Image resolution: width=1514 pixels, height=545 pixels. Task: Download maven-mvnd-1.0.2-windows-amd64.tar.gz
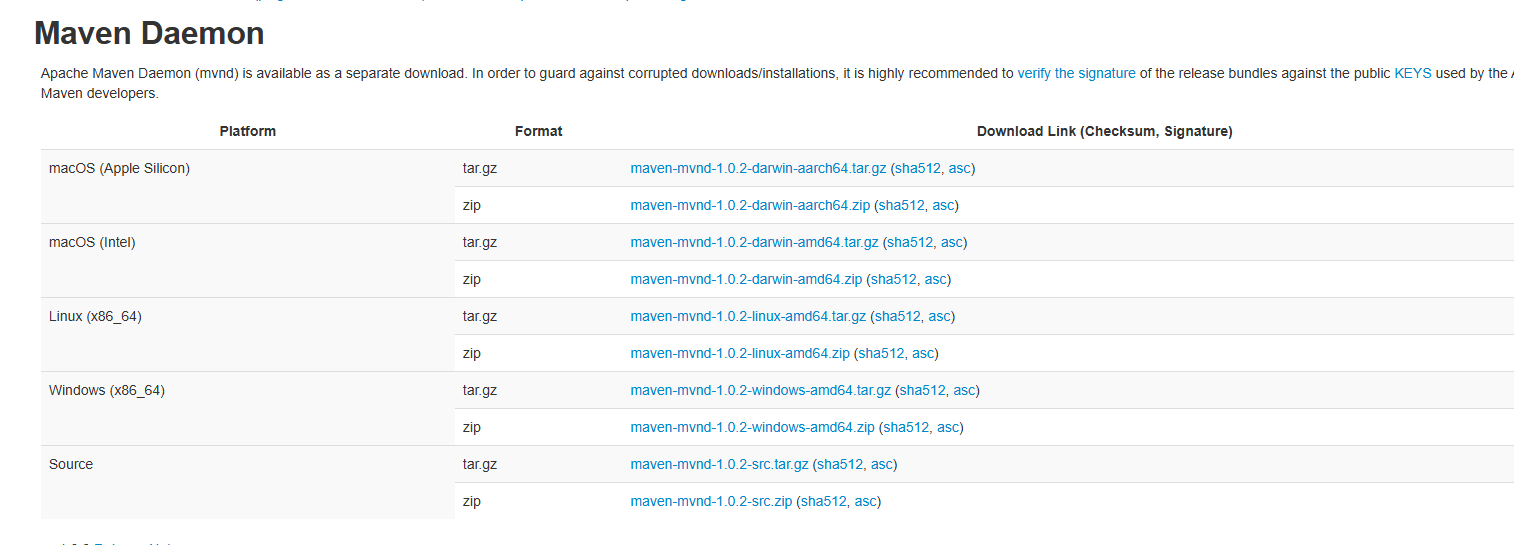[x=760, y=390]
